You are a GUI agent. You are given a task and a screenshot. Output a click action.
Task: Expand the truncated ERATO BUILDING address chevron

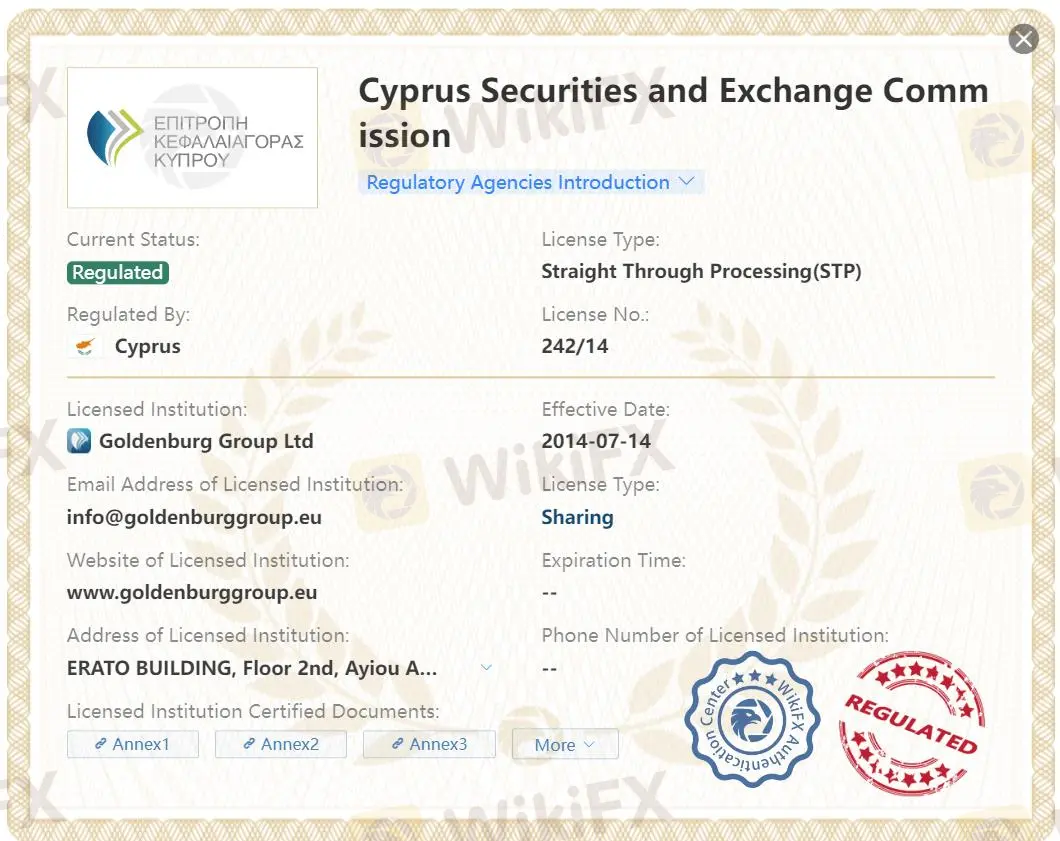pyautogui.click(x=486, y=667)
